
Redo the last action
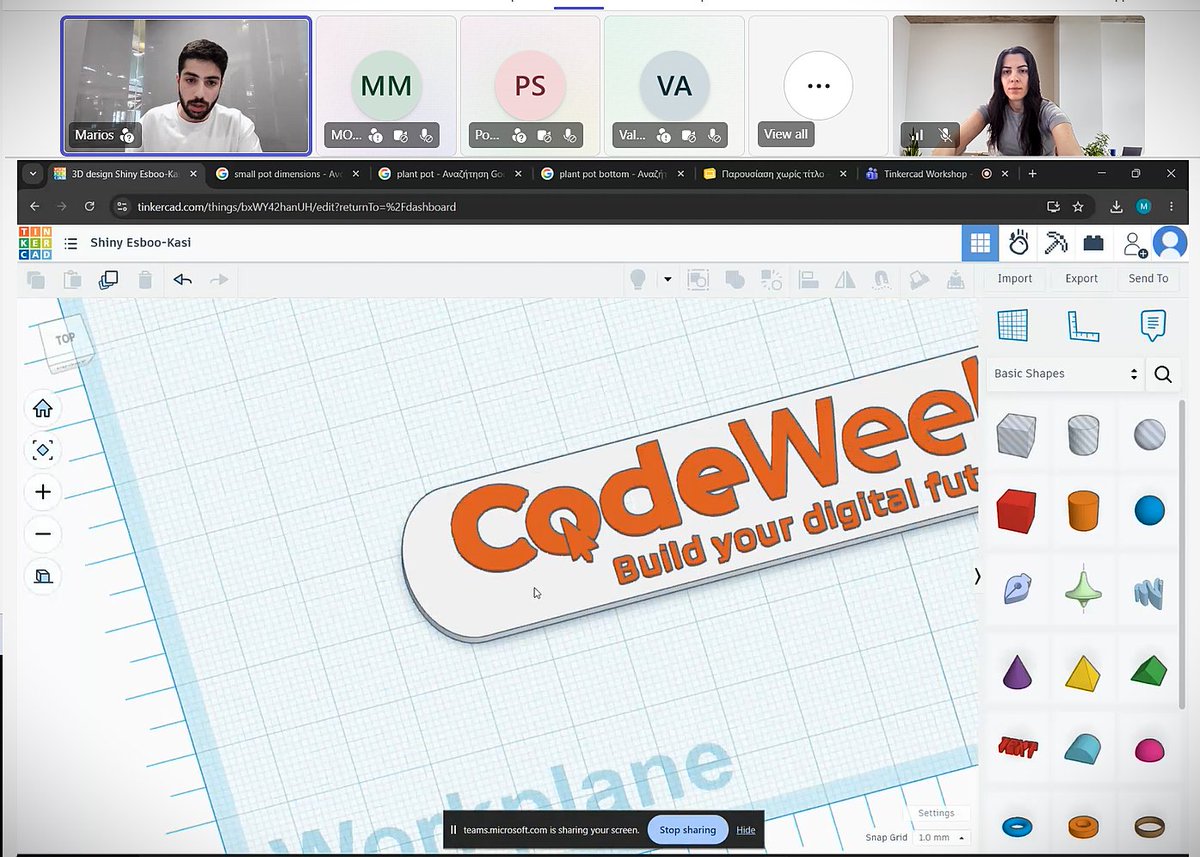click(x=219, y=280)
